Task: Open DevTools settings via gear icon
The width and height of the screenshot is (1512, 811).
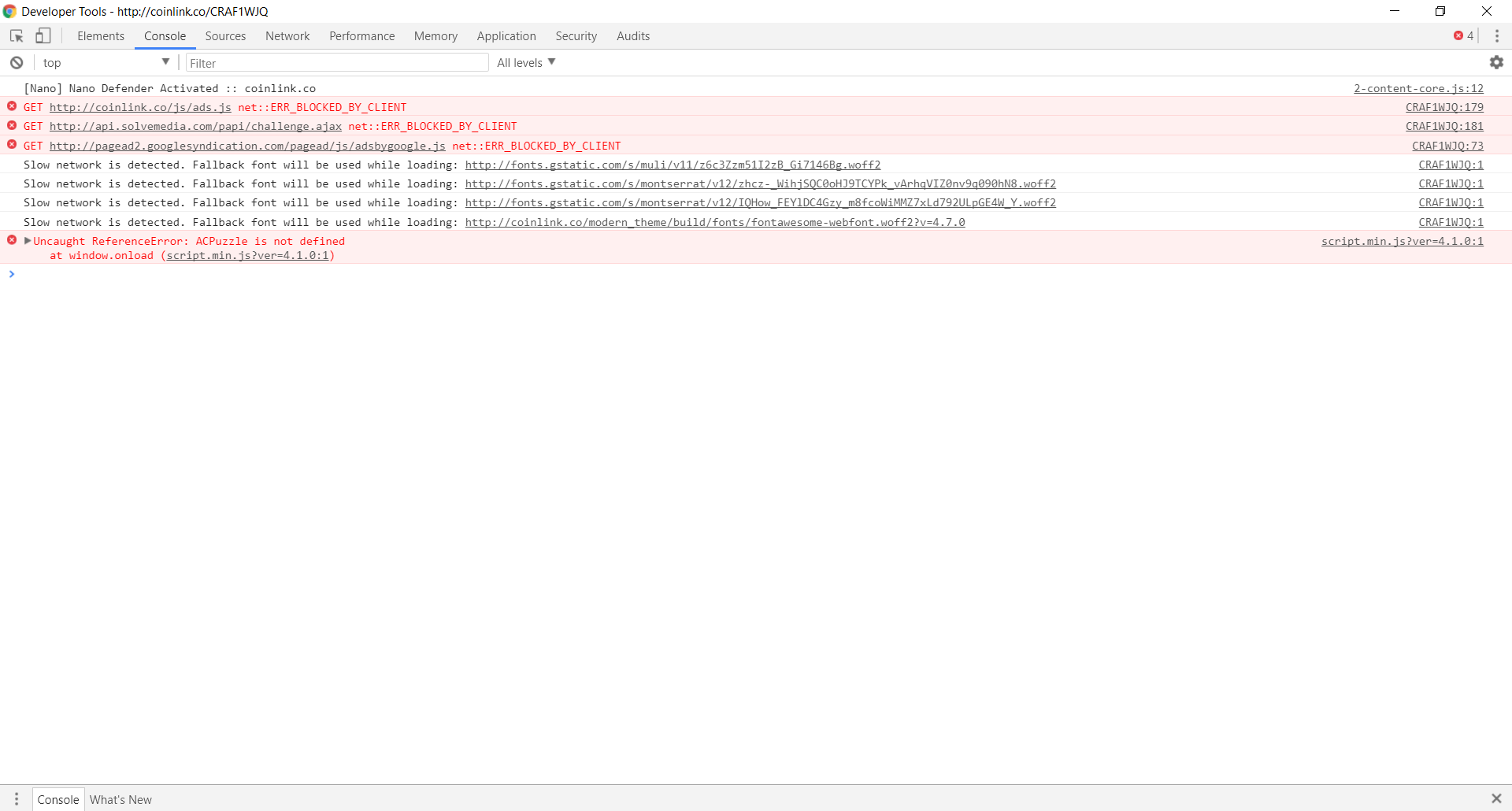Action: coord(1497,62)
